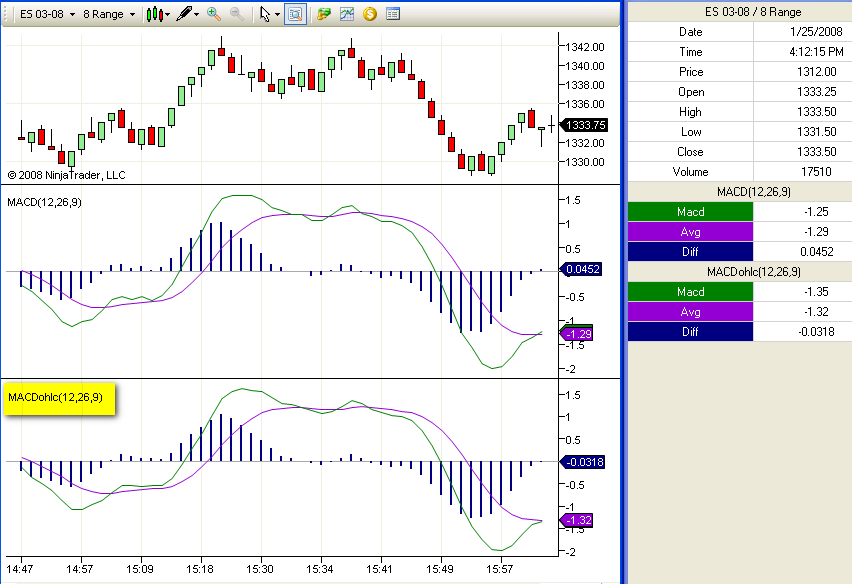The width and height of the screenshot is (852, 584).
Task: Click the Open value 1333.25
Action: click(x=817, y=92)
